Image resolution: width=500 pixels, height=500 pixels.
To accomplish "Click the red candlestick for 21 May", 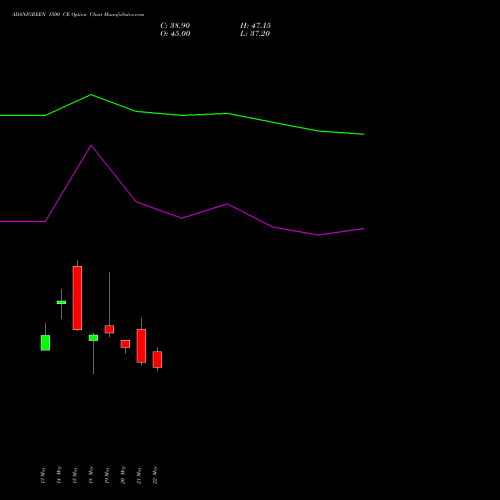I will coord(141,346).
